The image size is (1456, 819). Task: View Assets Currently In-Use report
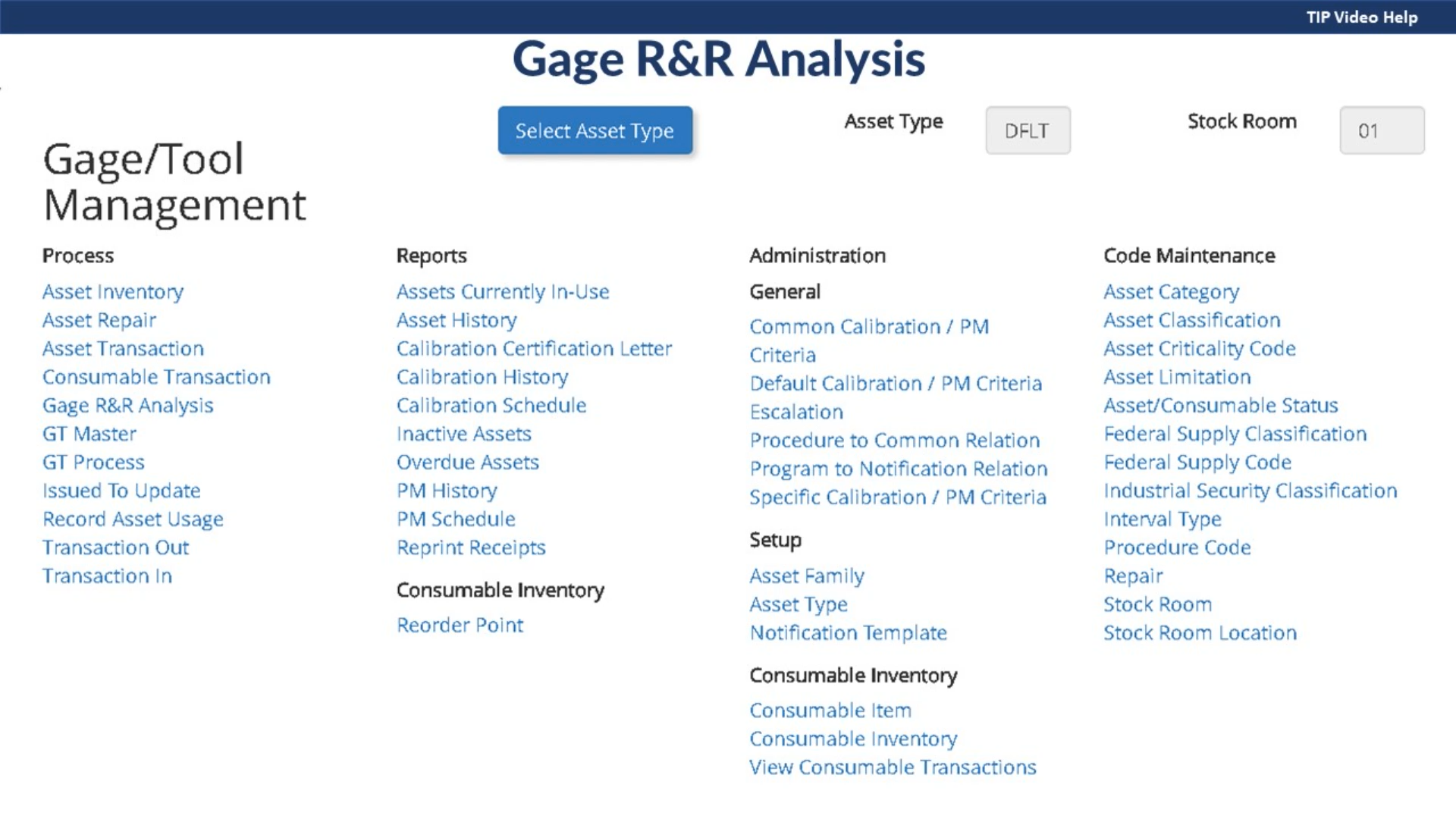coord(502,292)
